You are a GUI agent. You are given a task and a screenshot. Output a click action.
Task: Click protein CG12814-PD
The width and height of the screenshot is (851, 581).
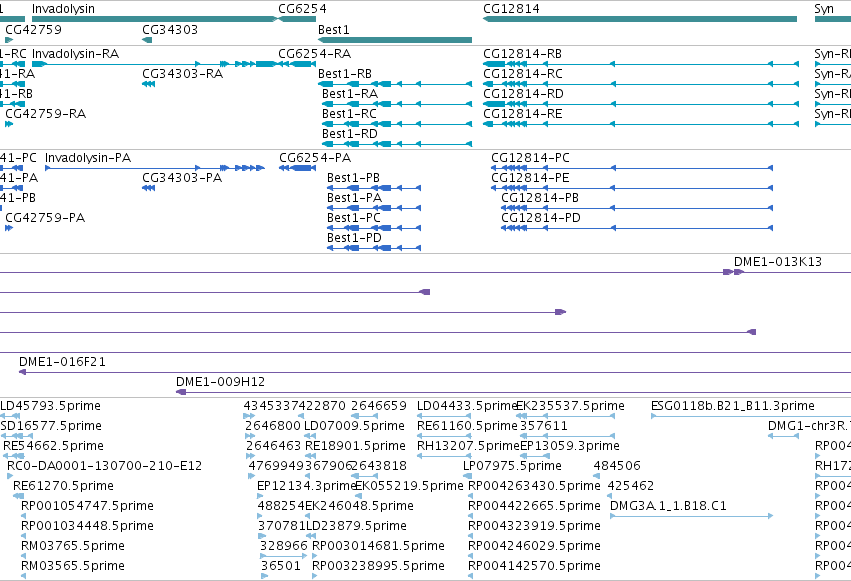pos(637,228)
